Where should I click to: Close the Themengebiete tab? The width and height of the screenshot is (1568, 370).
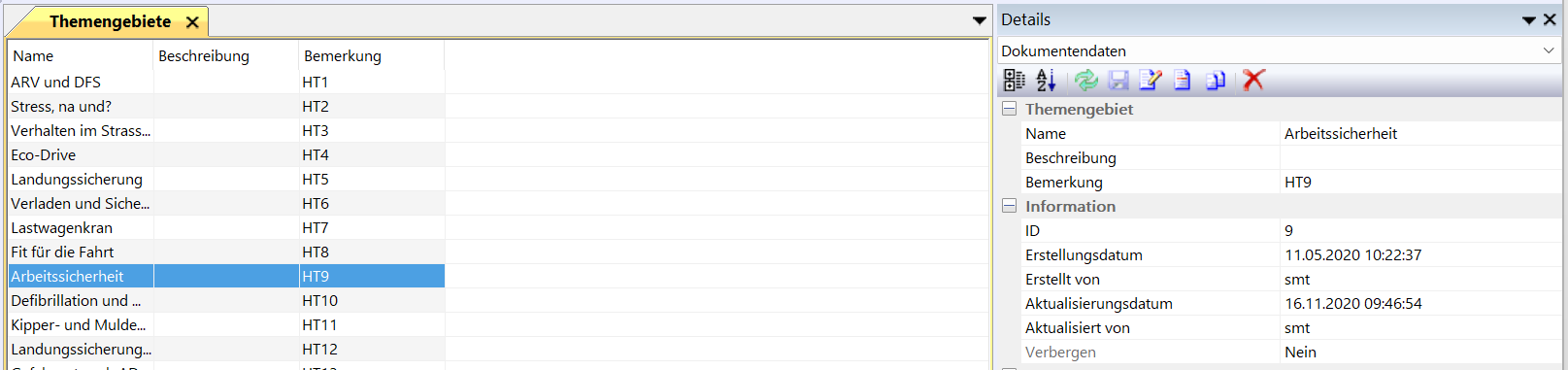pyautogui.click(x=192, y=22)
